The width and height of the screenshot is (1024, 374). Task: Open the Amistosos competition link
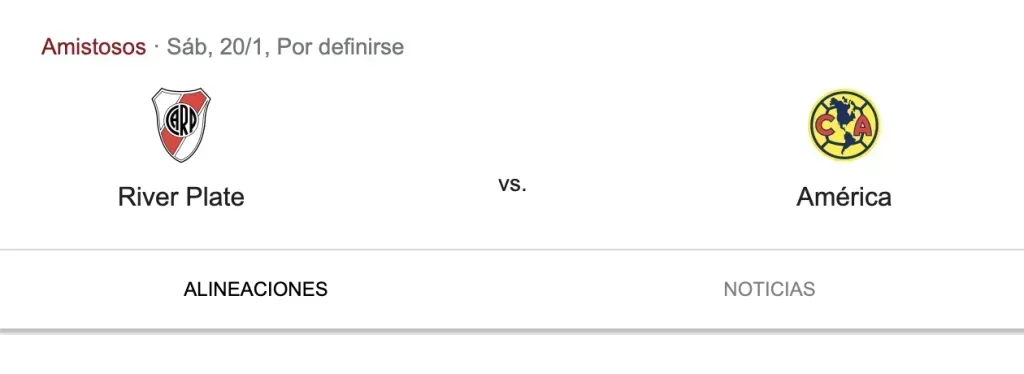coord(93,47)
